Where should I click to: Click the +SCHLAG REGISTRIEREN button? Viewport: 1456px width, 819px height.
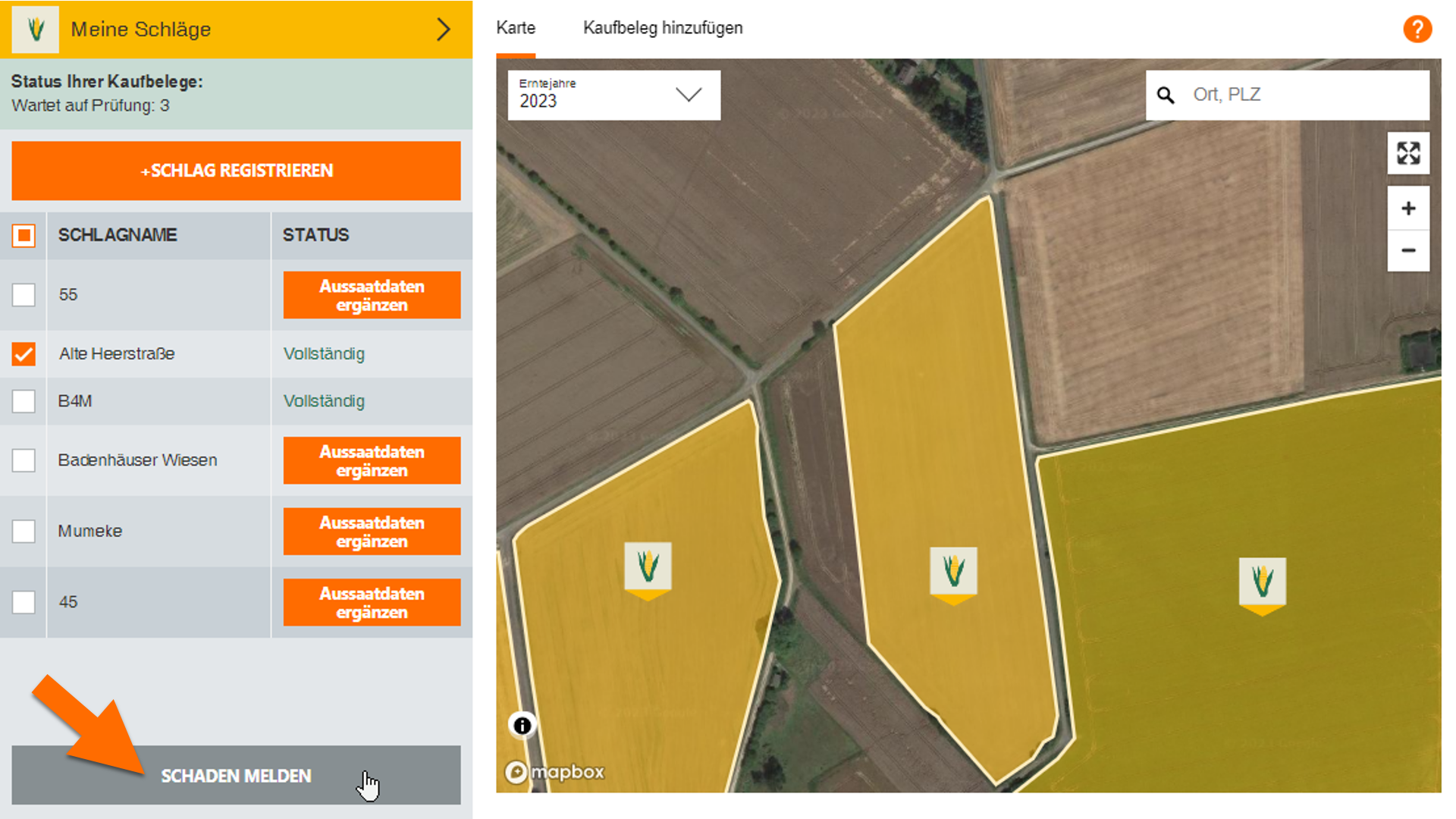pyautogui.click(x=236, y=171)
